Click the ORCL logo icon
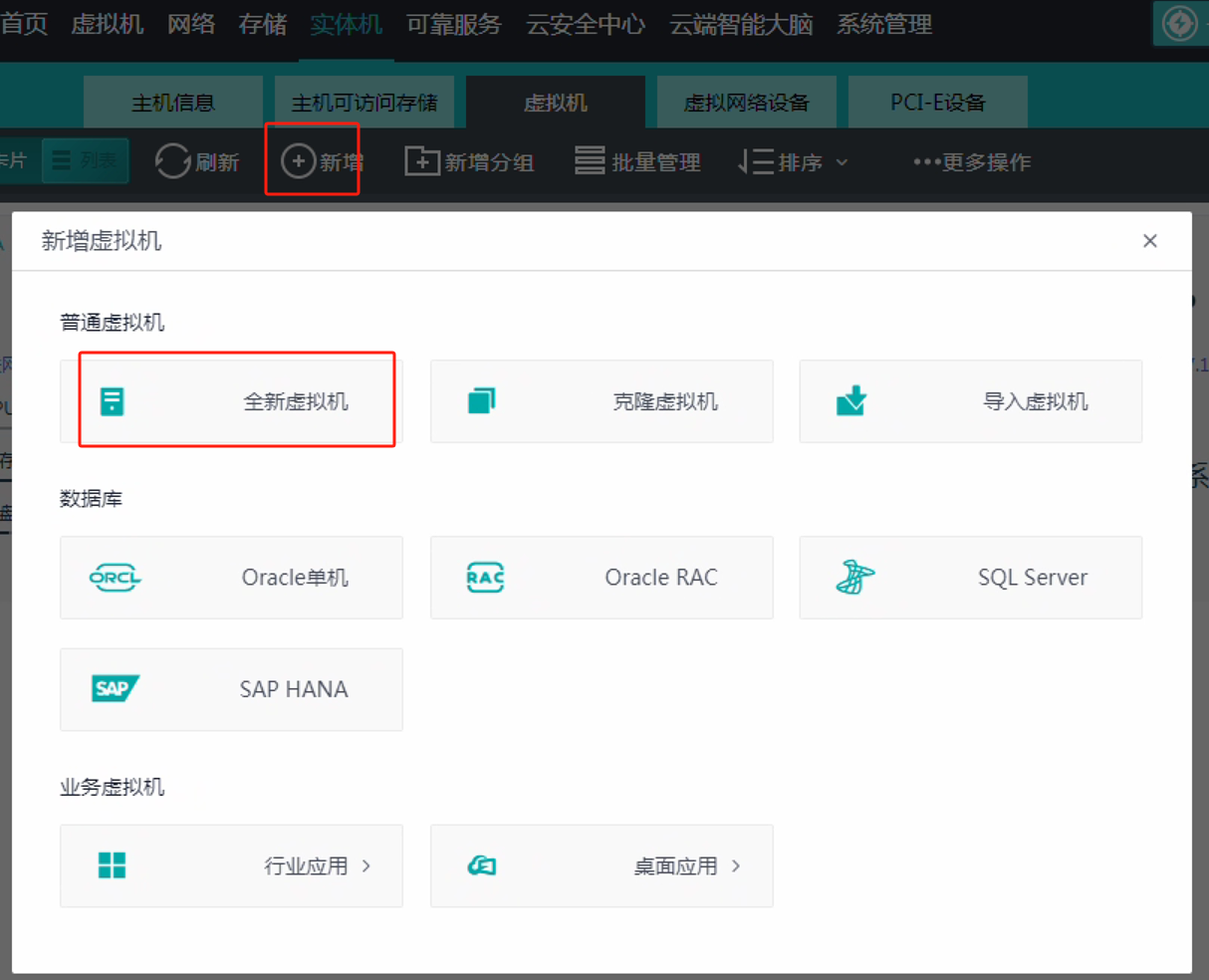 click(115, 578)
